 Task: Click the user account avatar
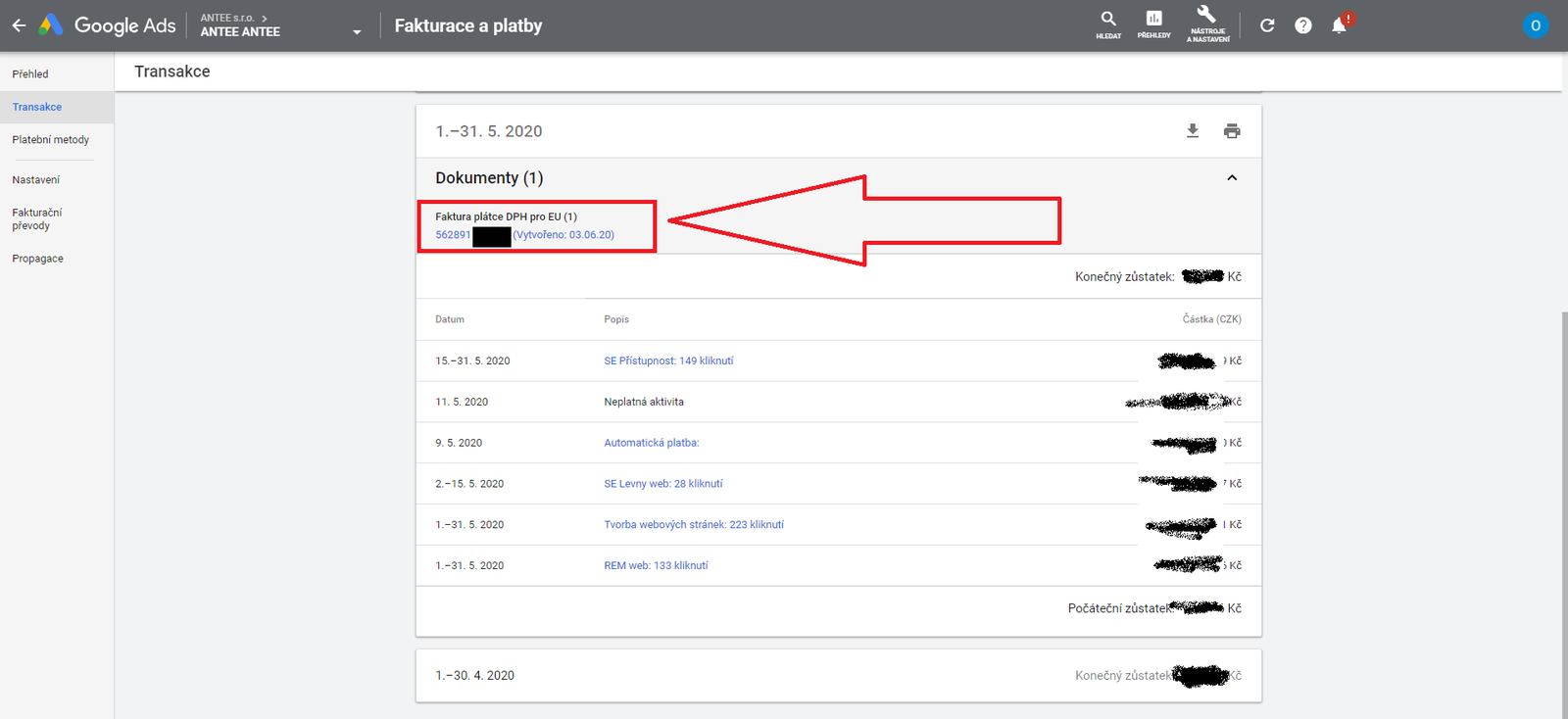1535,25
